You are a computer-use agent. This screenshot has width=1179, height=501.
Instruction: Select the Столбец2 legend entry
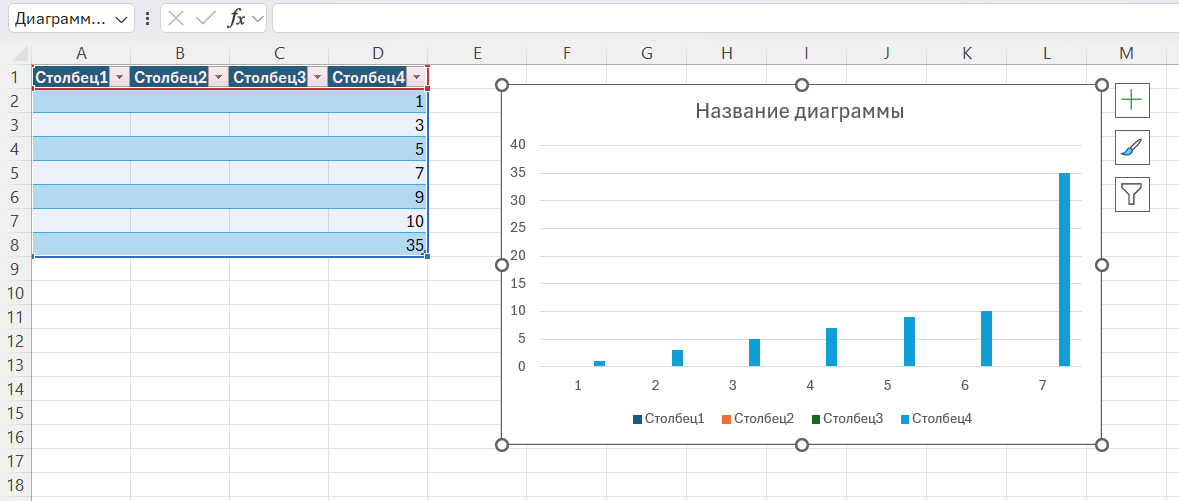click(758, 418)
